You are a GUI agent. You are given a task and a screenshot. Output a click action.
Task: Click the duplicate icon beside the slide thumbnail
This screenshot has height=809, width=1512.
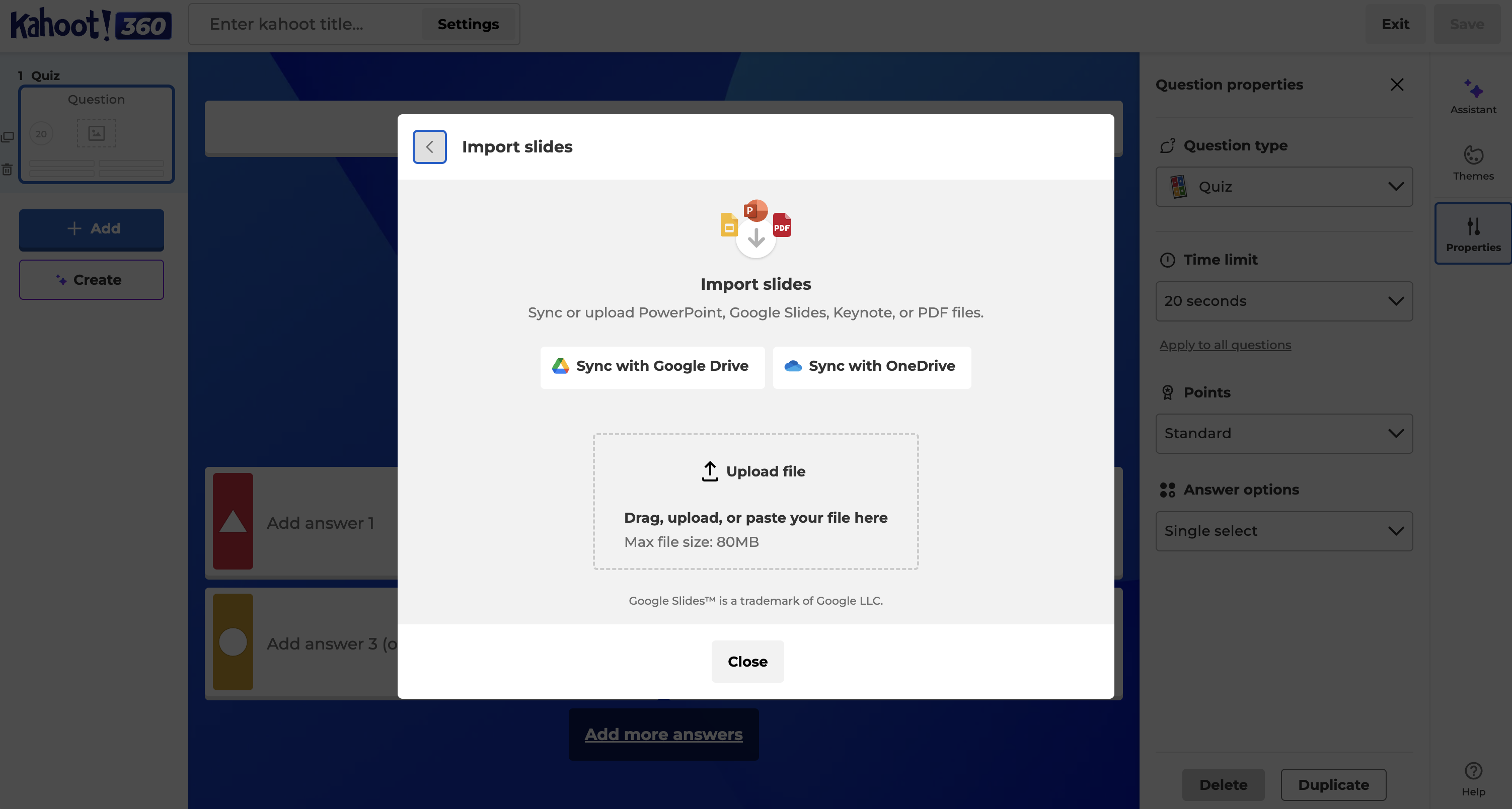click(8, 137)
